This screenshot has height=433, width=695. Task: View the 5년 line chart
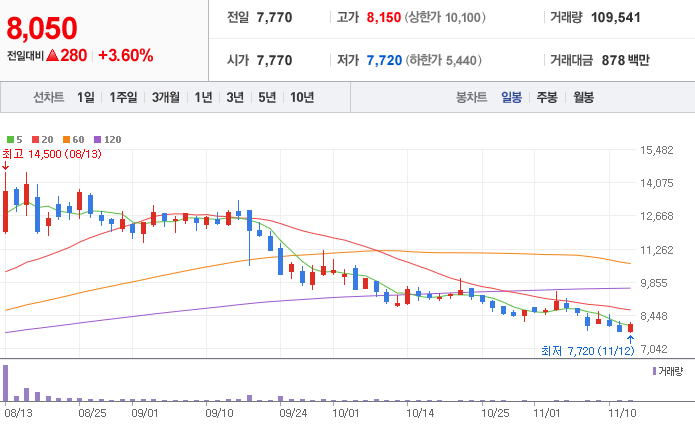coord(267,97)
